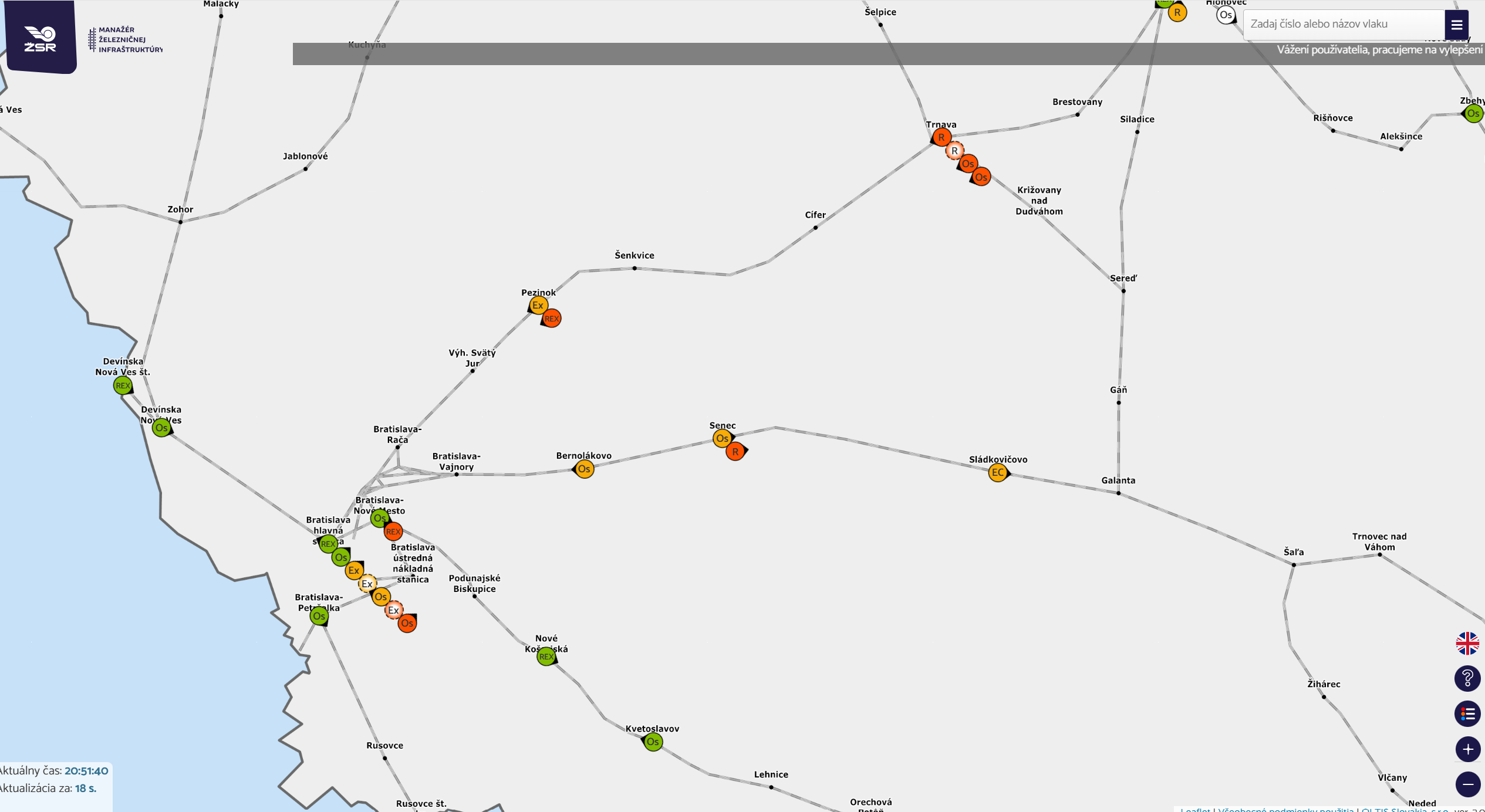1485x812 pixels.
Task: Select the green REX train at Devínska Nová Ves št.
Action: 123,385
